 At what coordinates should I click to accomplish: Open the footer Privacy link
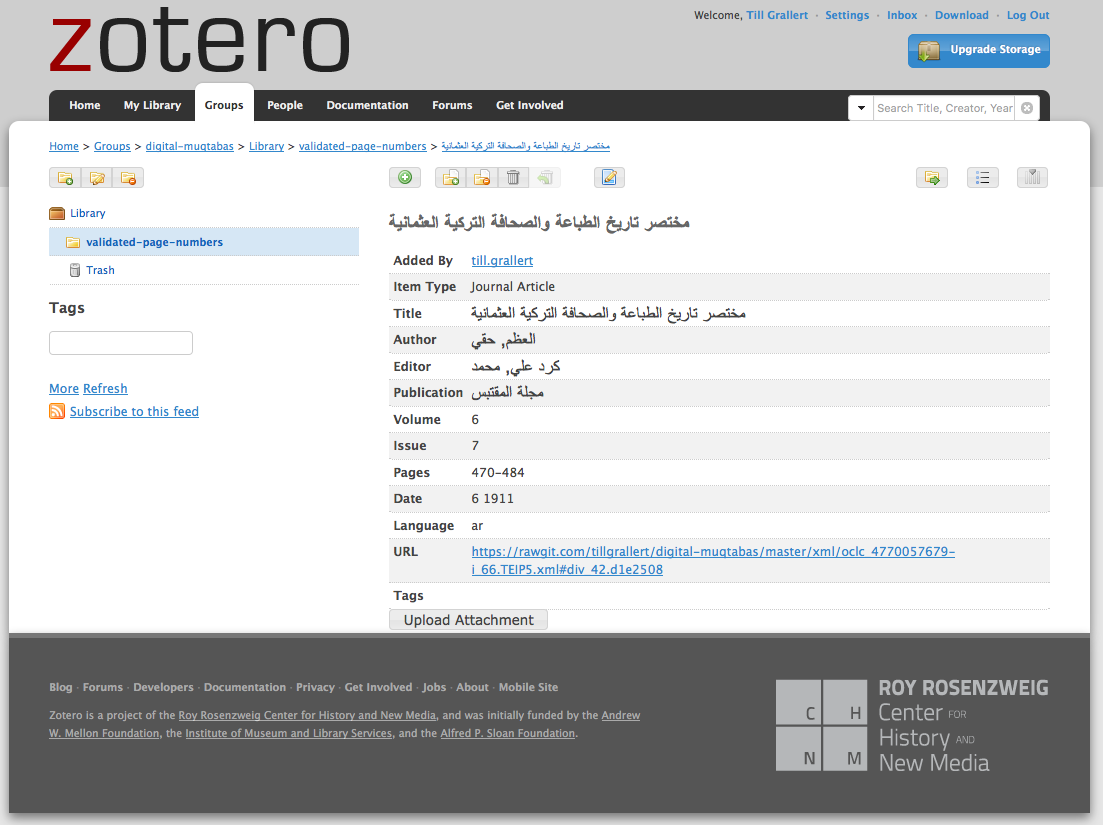point(315,687)
